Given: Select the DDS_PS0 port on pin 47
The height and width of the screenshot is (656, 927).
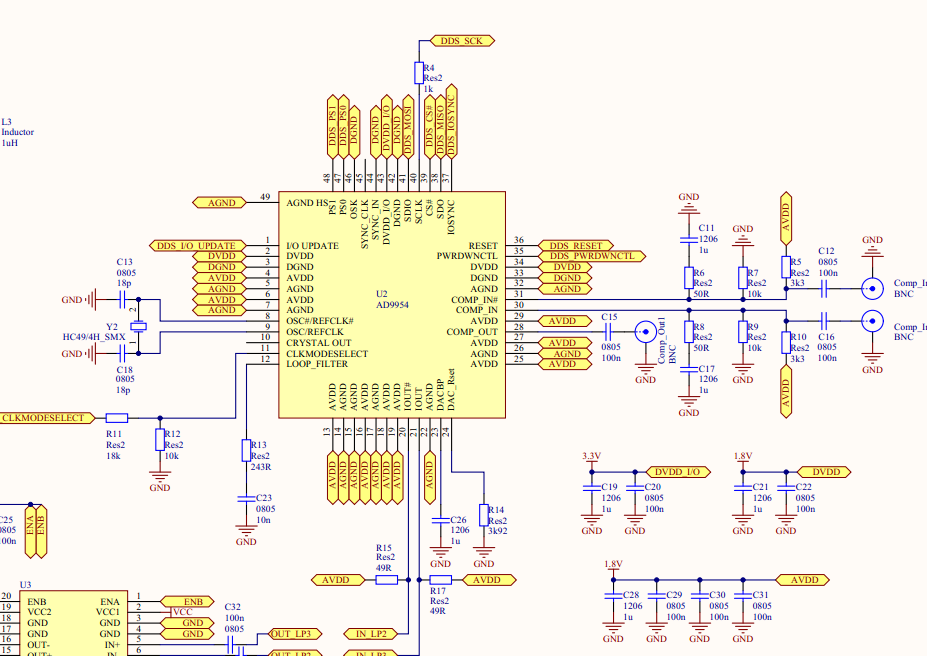Looking at the screenshot, I should [343, 126].
